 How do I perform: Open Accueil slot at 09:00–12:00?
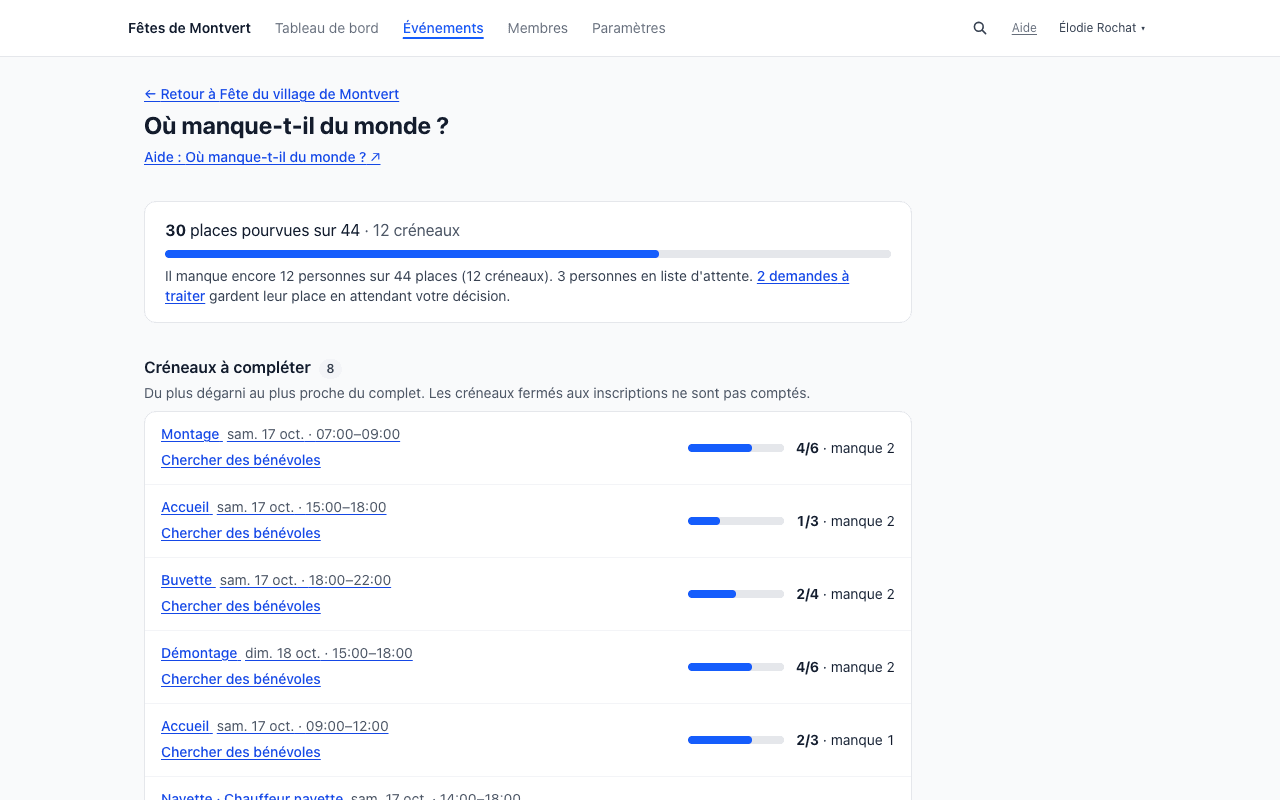(x=275, y=726)
